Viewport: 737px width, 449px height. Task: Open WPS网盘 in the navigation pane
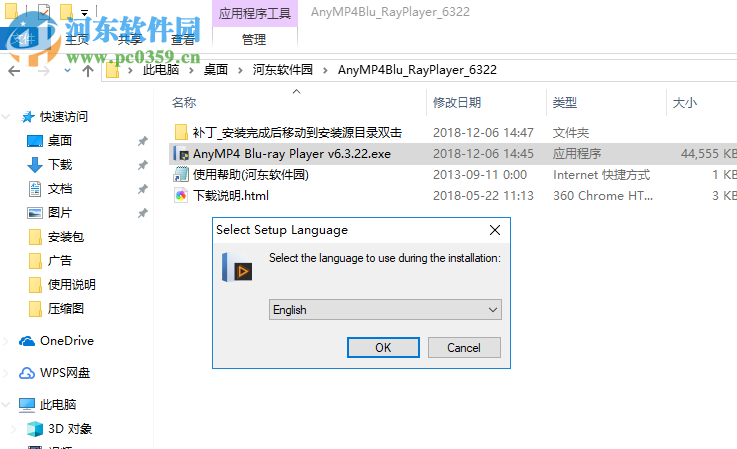[65, 372]
